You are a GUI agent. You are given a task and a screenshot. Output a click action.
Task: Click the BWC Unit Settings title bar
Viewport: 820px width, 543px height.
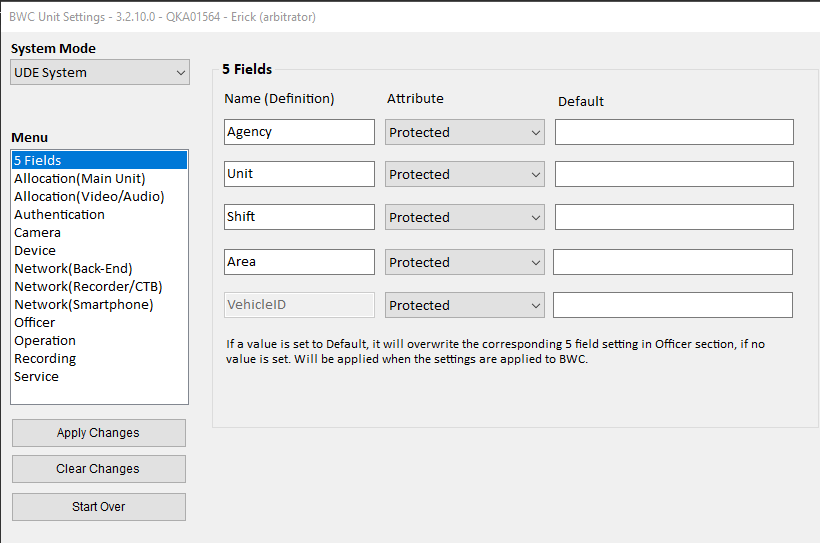pos(410,17)
